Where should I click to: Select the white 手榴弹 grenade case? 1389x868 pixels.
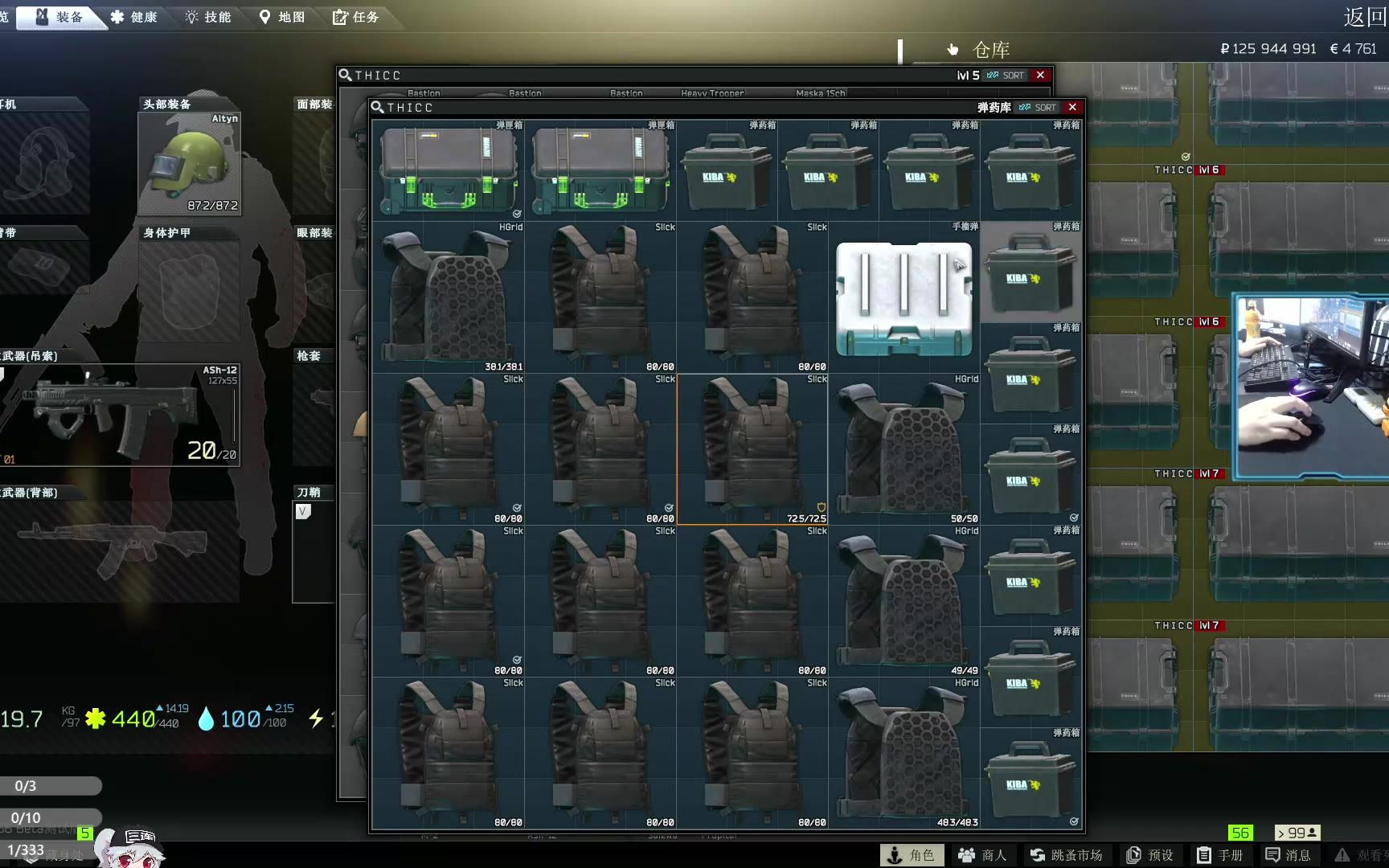[x=904, y=297]
